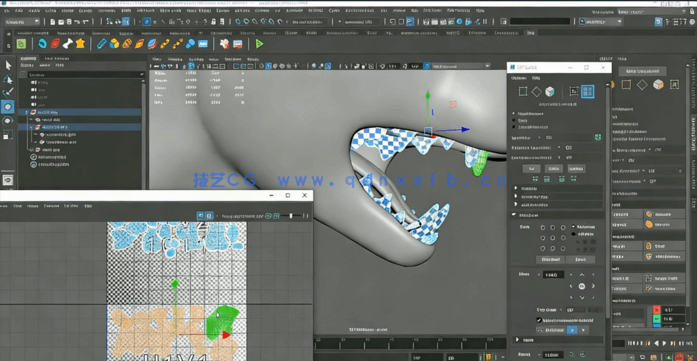This screenshot has width=697, height=361.
Task: Click first of three buttons in UV Toolkit
Action: pos(531,168)
